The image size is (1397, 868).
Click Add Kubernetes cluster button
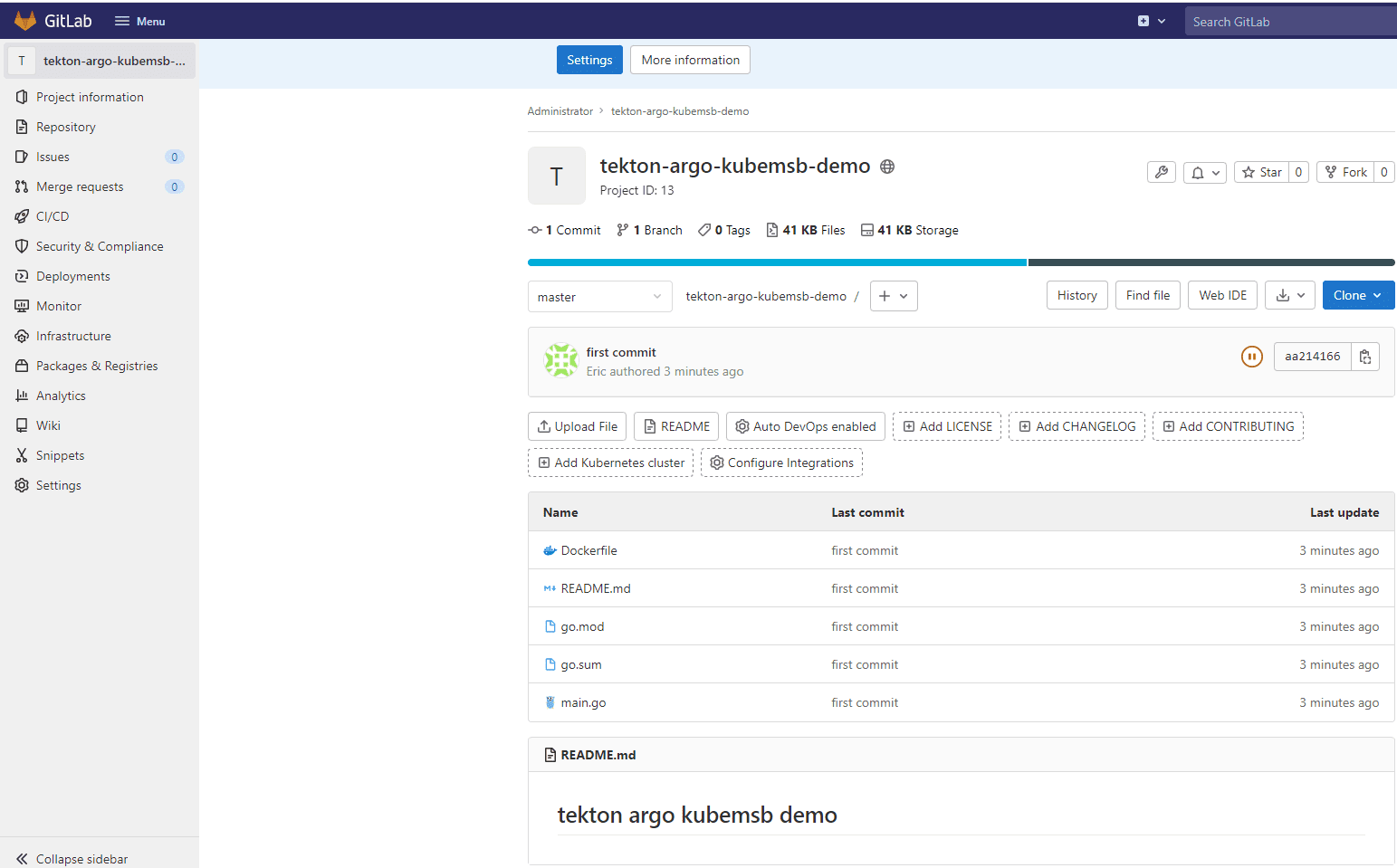[611, 463]
